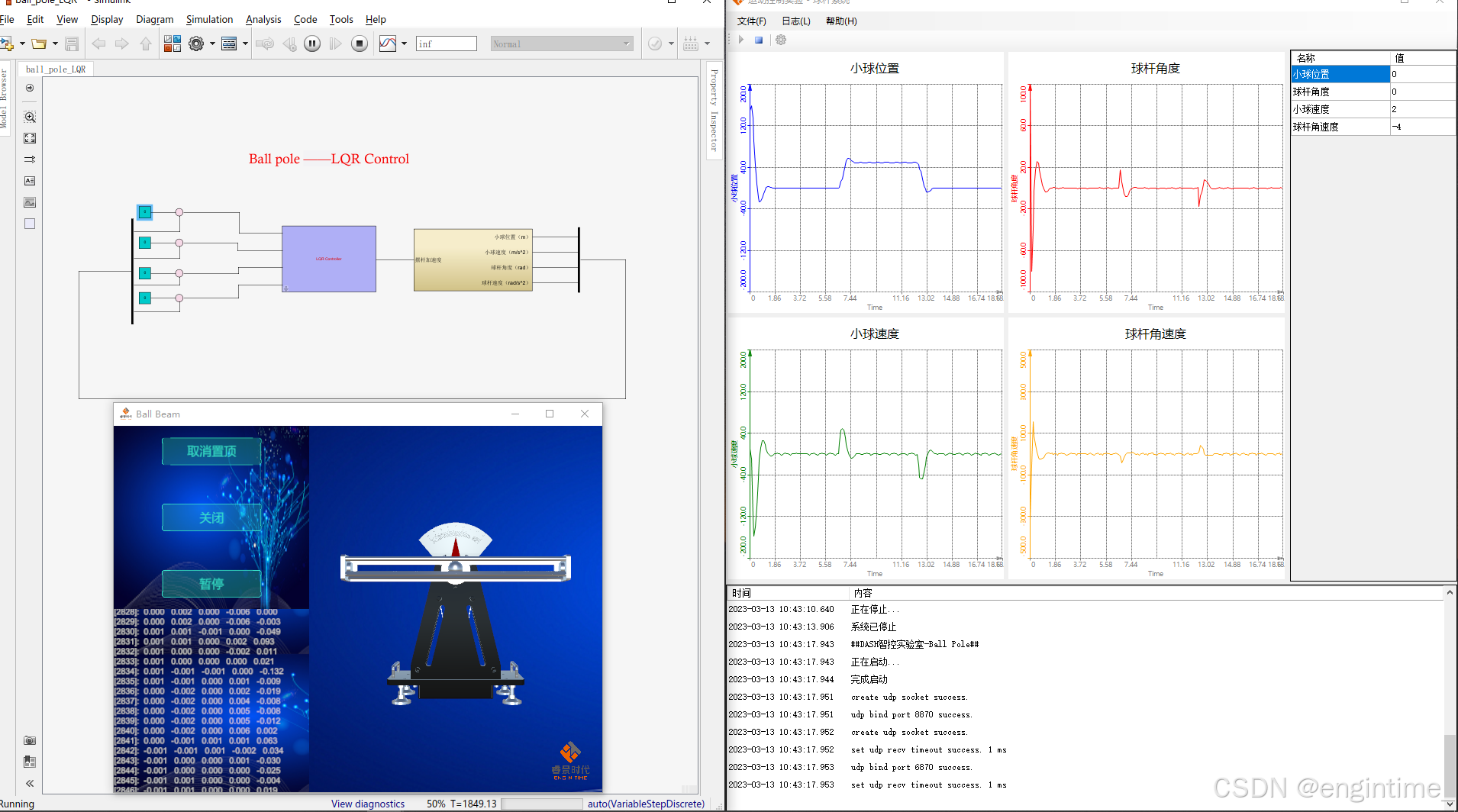Select the 球杆角度 row in value table
Image resolution: width=1458 pixels, height=812 pixels.
pyautogui.click(x=1373, y=92)
